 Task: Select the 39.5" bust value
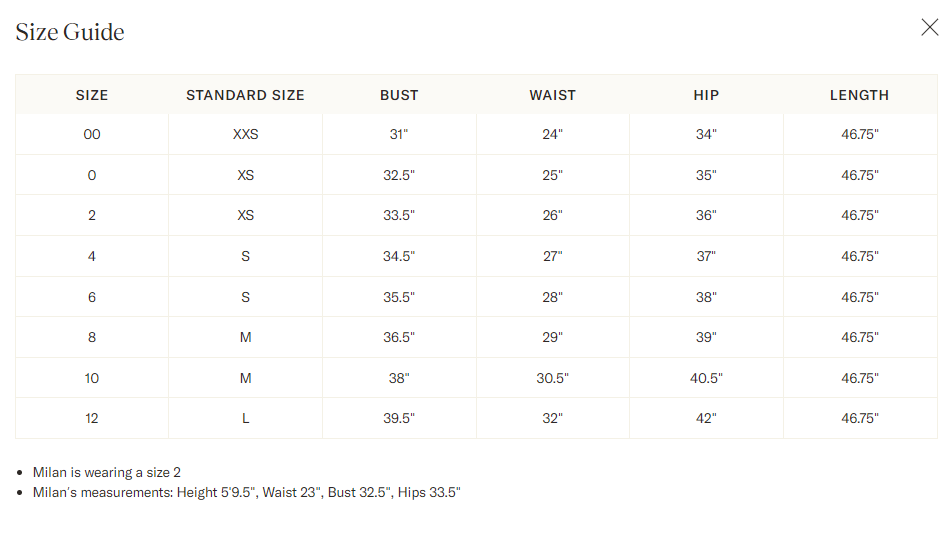399,418
